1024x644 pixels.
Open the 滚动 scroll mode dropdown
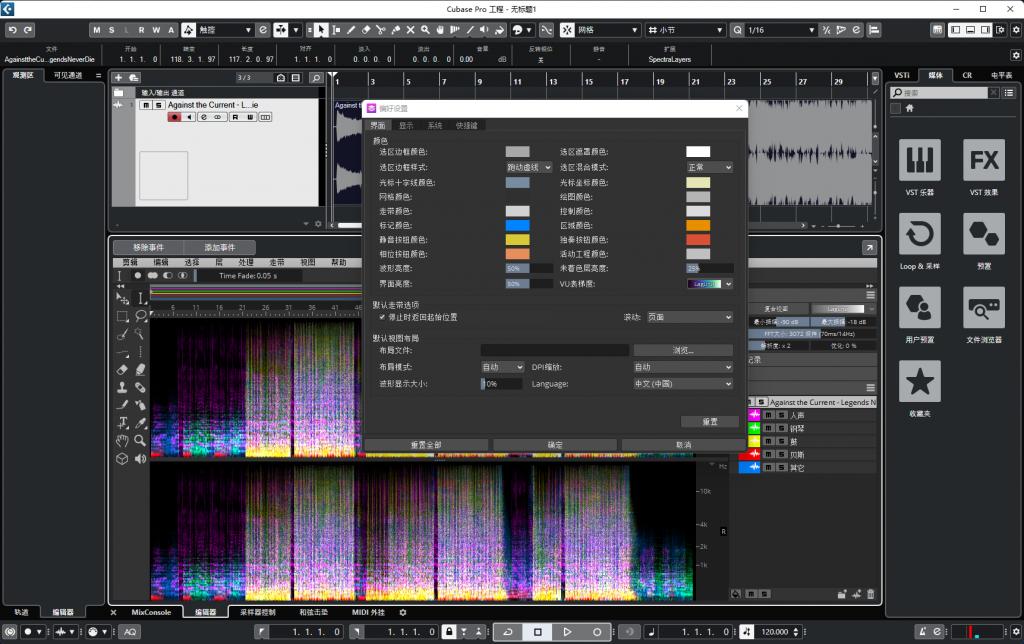tap(689, 317)
